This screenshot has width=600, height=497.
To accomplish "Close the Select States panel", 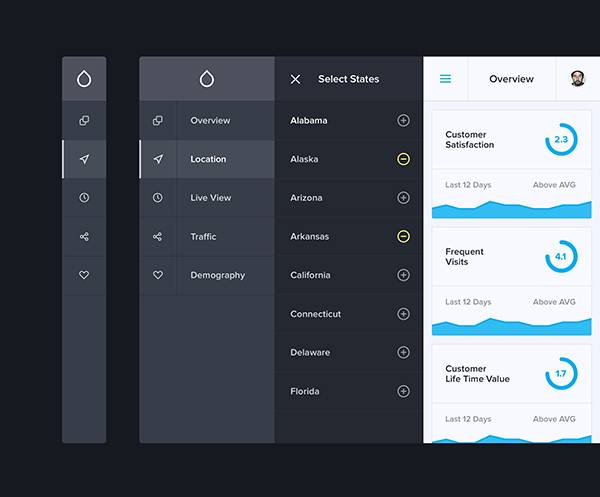I will point(295,79).
